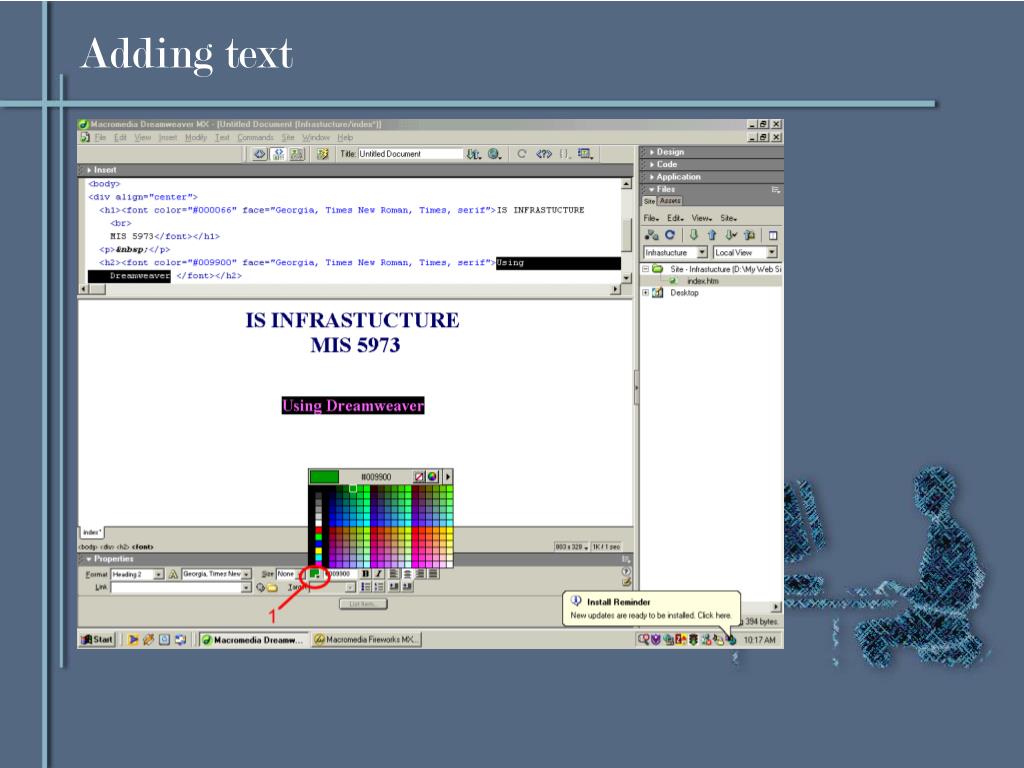
Task: Toggle Live Data View lightning icon
Action: (322, 154)
